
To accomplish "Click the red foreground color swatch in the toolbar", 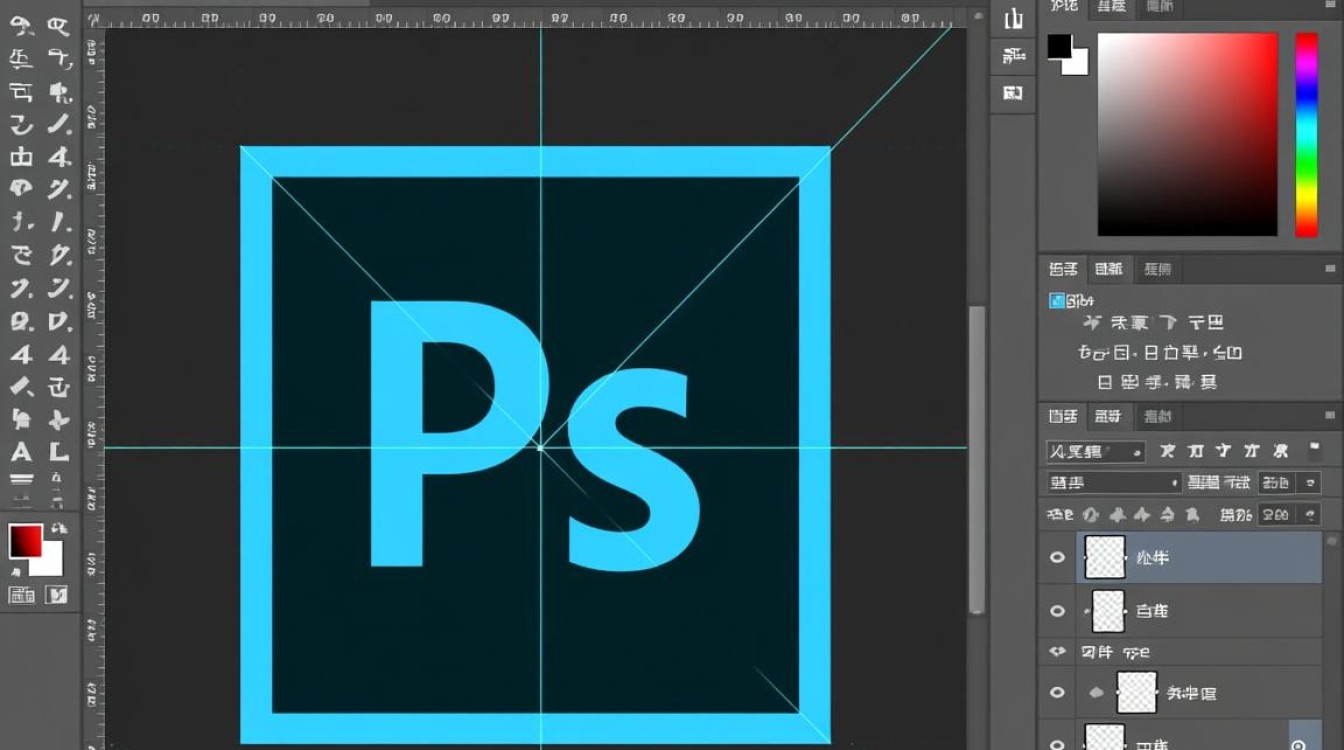I will 24,541.
